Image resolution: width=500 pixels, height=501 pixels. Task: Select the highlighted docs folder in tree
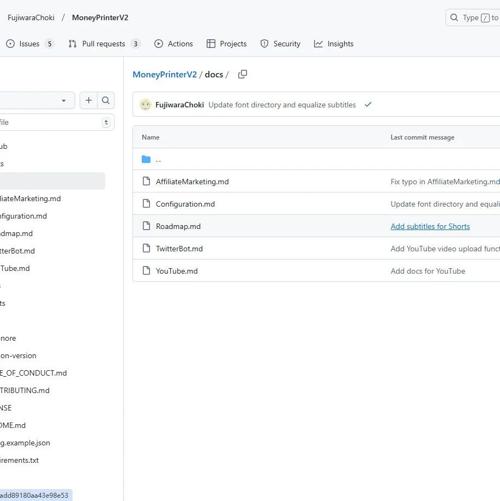tap(52, 181)
